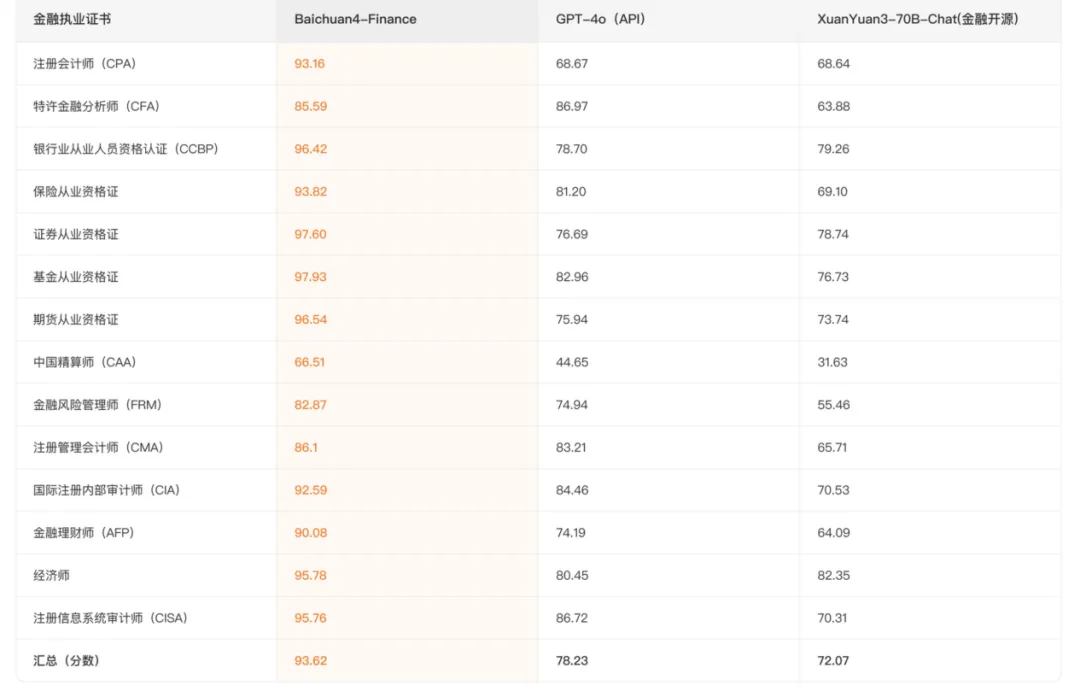1080x691 pixels.
Task: Click the Baichuan score 97.60
Action: click(311, 234)
